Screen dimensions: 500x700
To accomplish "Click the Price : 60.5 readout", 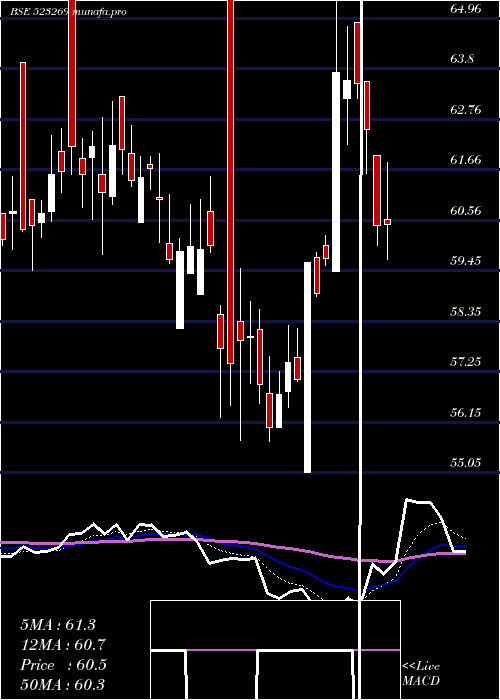I will pyautogui.click(x=63, y=665).
